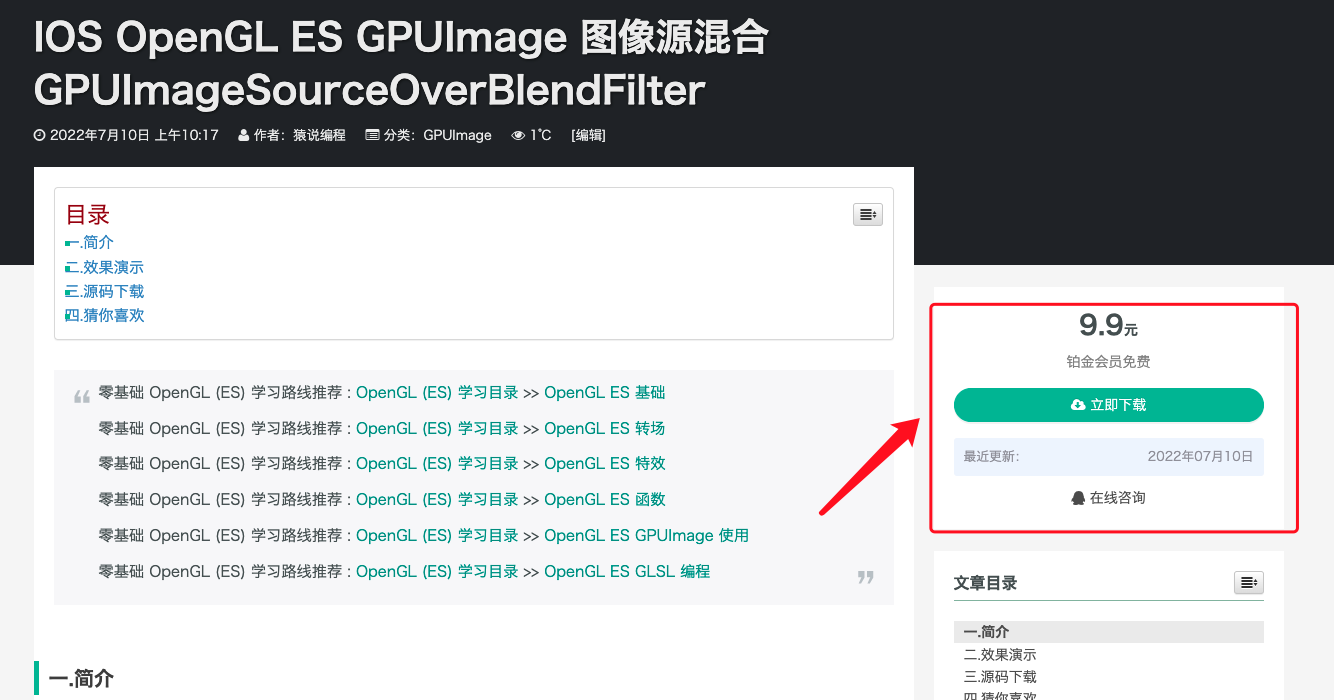This screenshot has height=700, width=1334.
Task: Navigate to 三.源码下载 section link
Action: (x=104, y=290)
